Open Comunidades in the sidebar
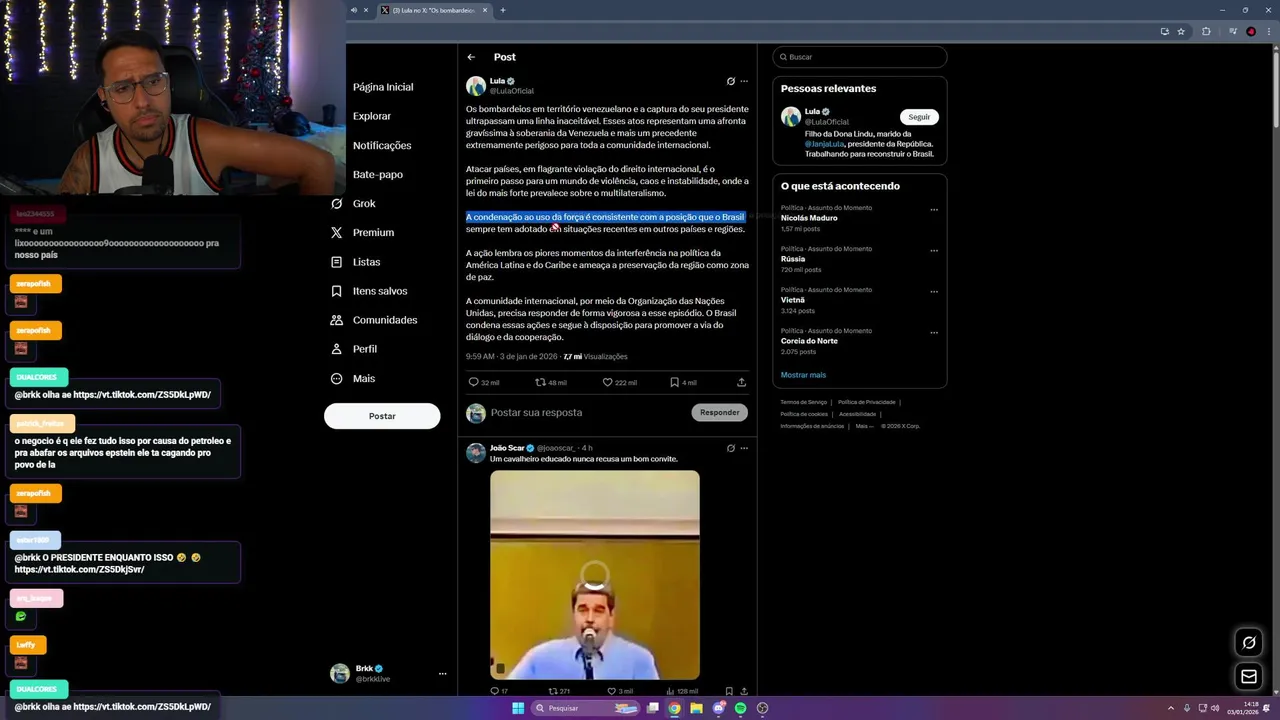Image resolution: width=1280 pixels, height=720 pixels. (374, 320)
